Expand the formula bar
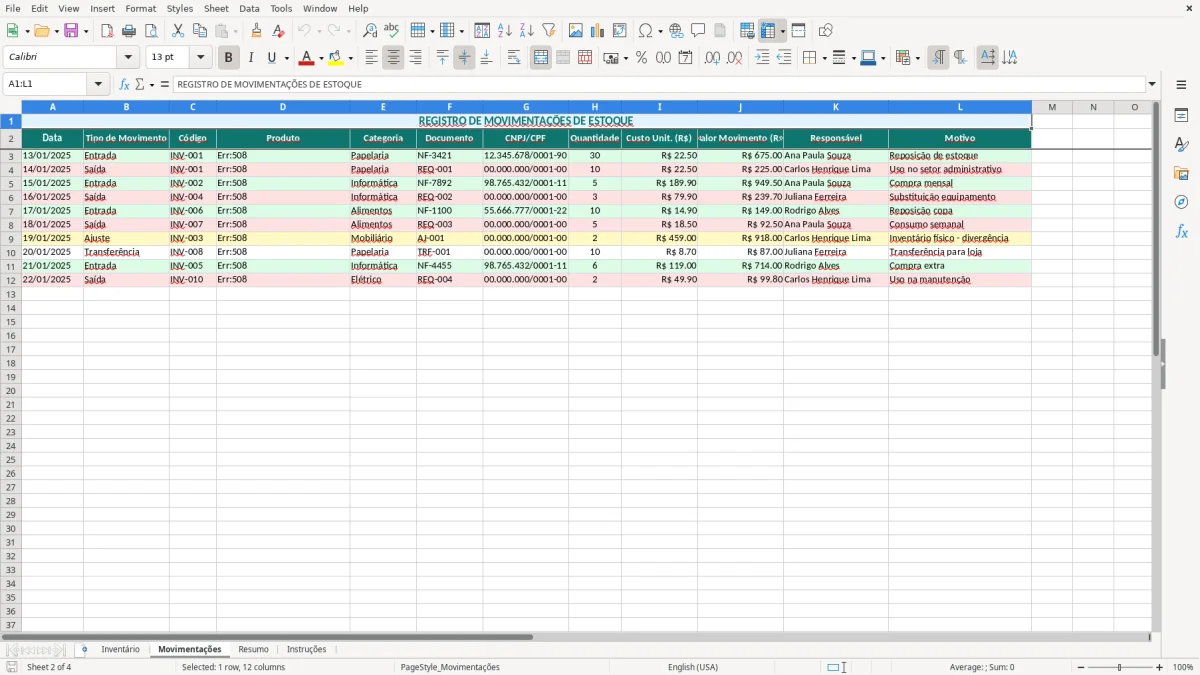This screenshot has height=675, width=1200. (x=1152, y=85)
